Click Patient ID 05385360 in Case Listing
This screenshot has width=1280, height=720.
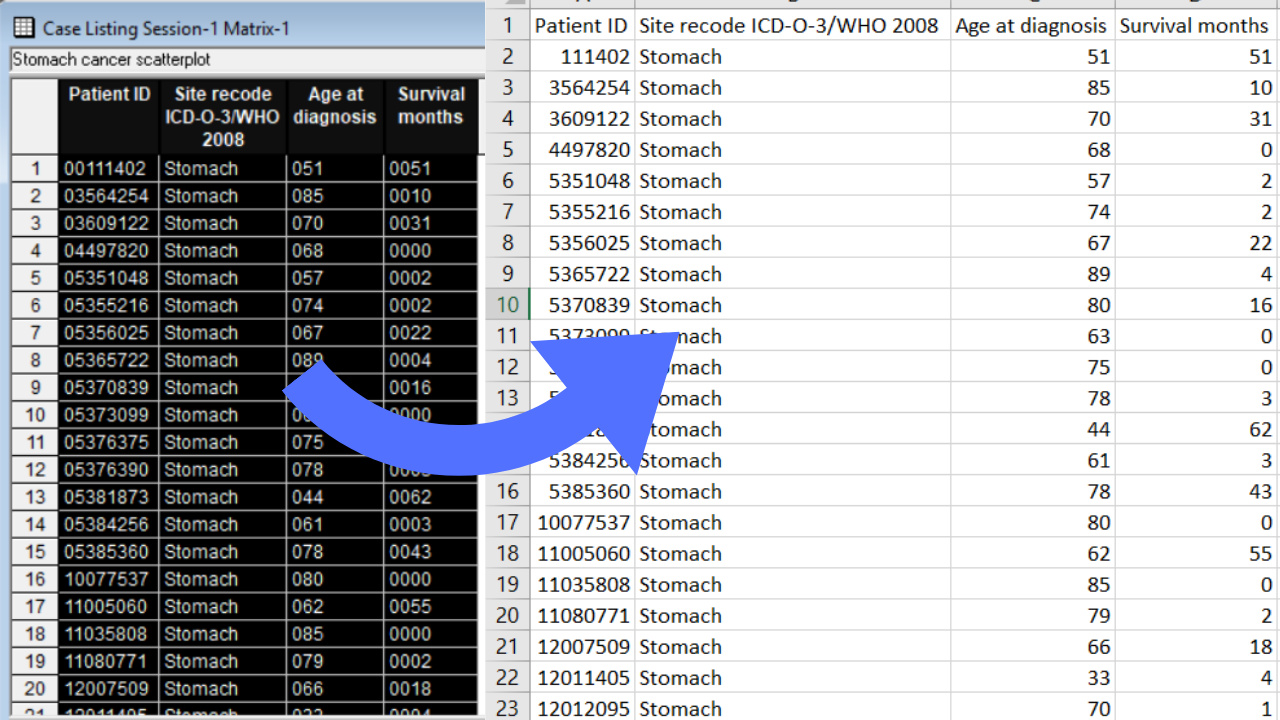click(x=109, y=552)
